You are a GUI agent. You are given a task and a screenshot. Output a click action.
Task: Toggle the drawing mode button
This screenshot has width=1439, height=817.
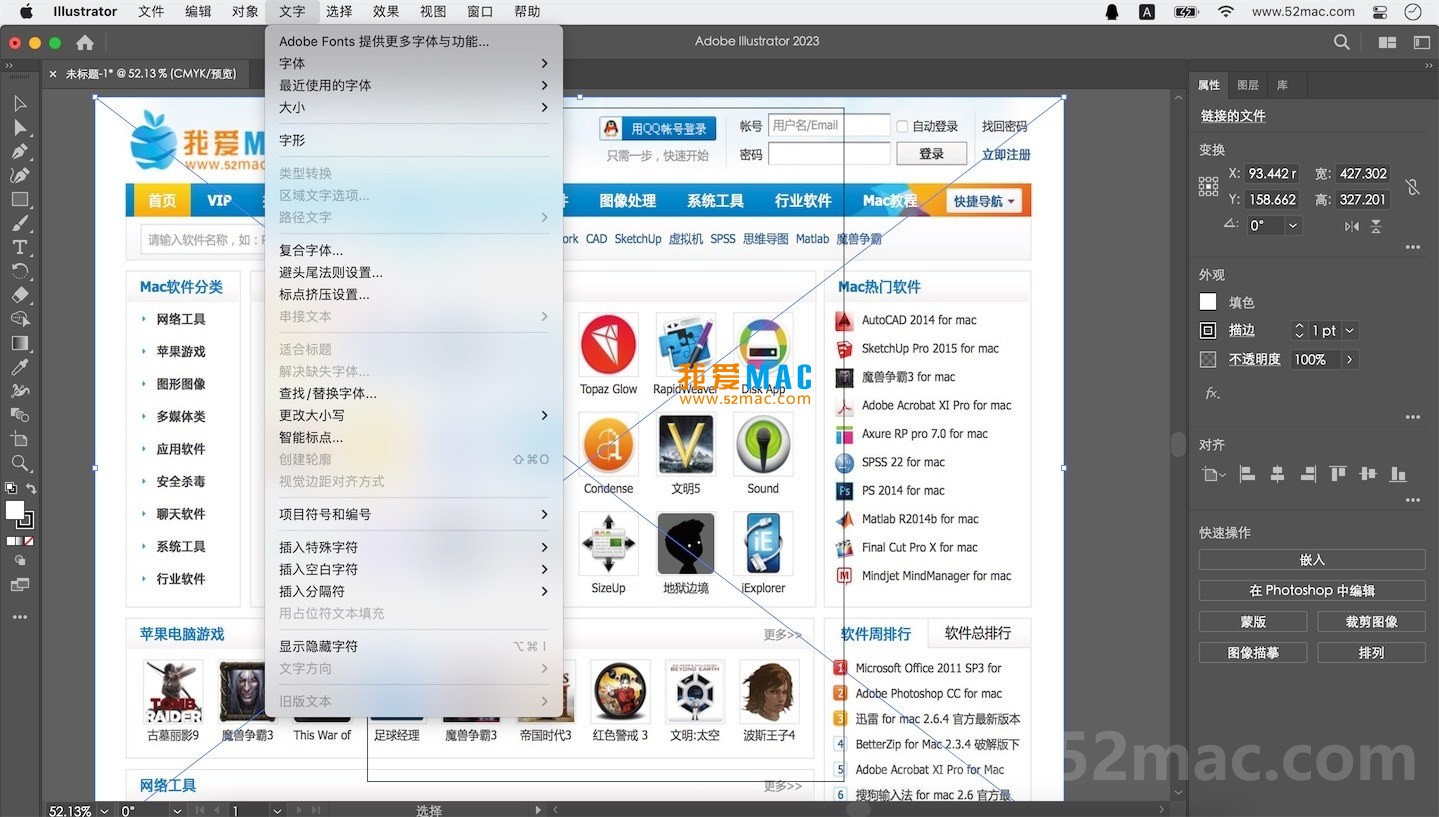pos(20,561)
